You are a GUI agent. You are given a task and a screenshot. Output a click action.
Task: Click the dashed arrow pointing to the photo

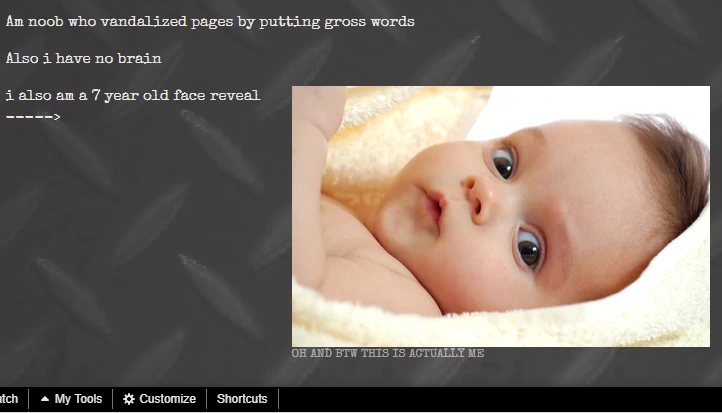33,117
